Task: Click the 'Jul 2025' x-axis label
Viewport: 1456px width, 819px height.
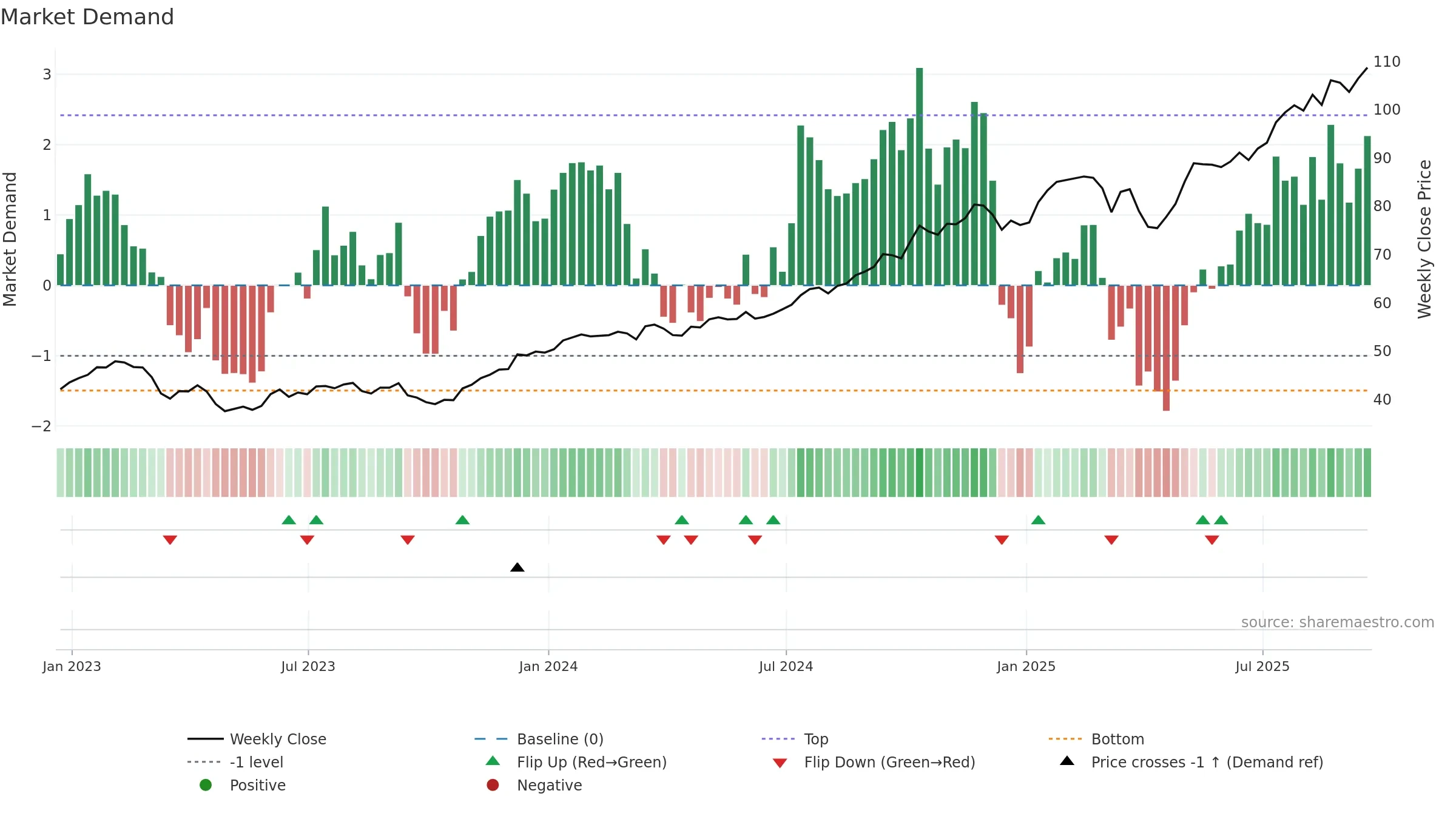Action: click(1262, 666)
